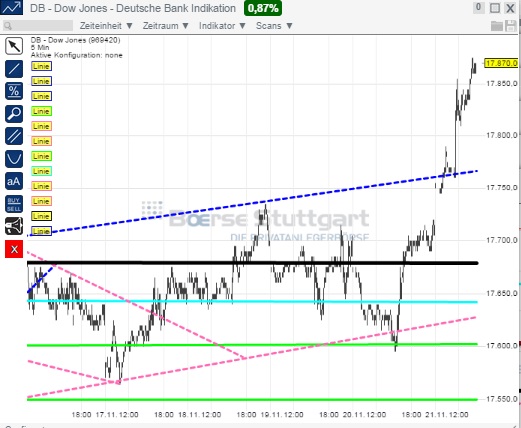This screenshot has height=428, width=521.
Task: Click the last Linie label at list bottom
Action: [41, 231]
